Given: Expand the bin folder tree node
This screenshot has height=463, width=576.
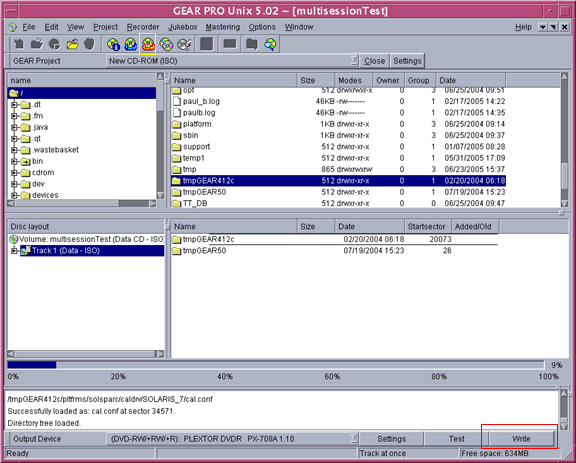Looking at the screenshot, I should click(14, 161).
